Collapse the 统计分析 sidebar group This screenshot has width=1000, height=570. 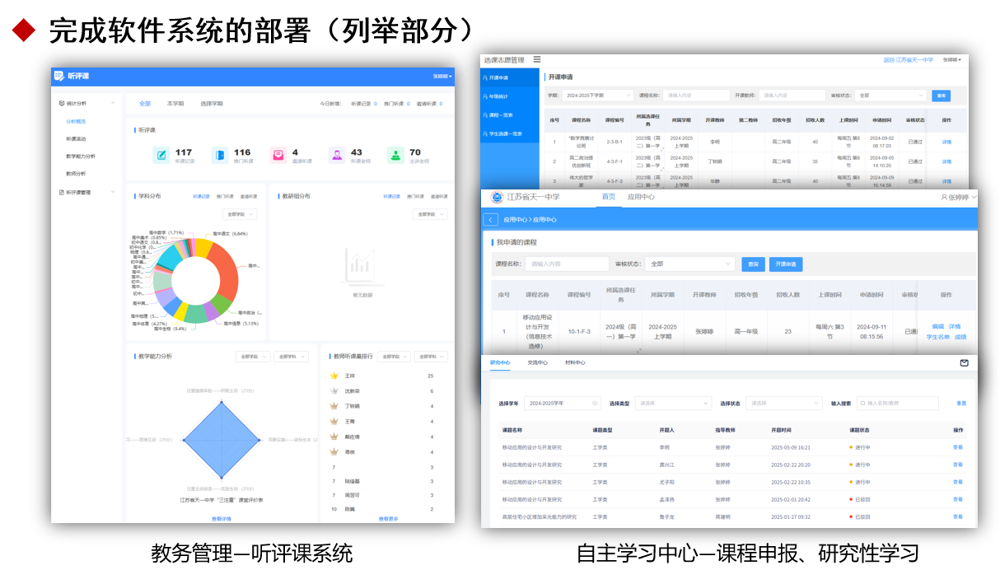(112, 103)
